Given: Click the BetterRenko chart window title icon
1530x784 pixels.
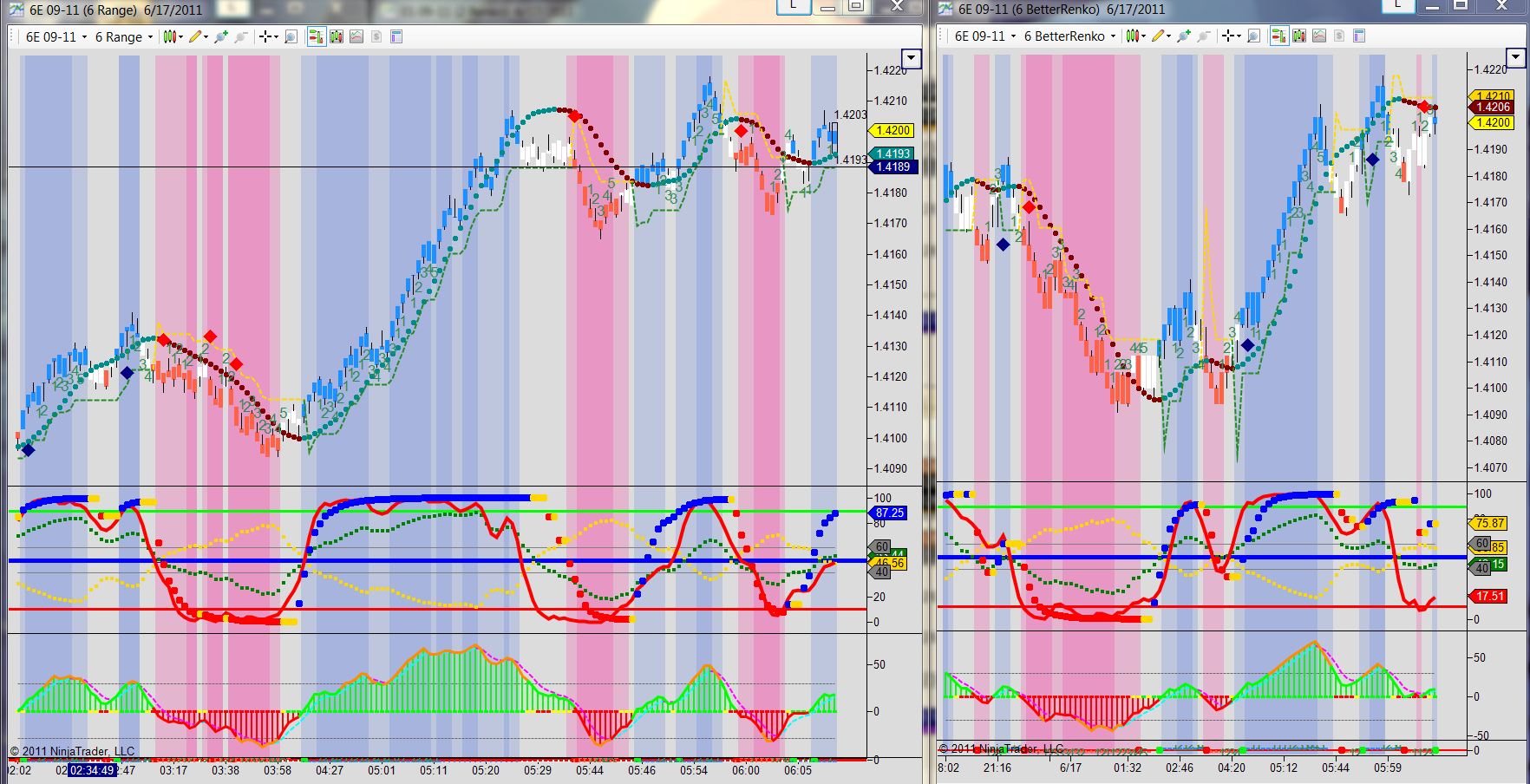Looking at the screenshot, I should click(945, 10).
